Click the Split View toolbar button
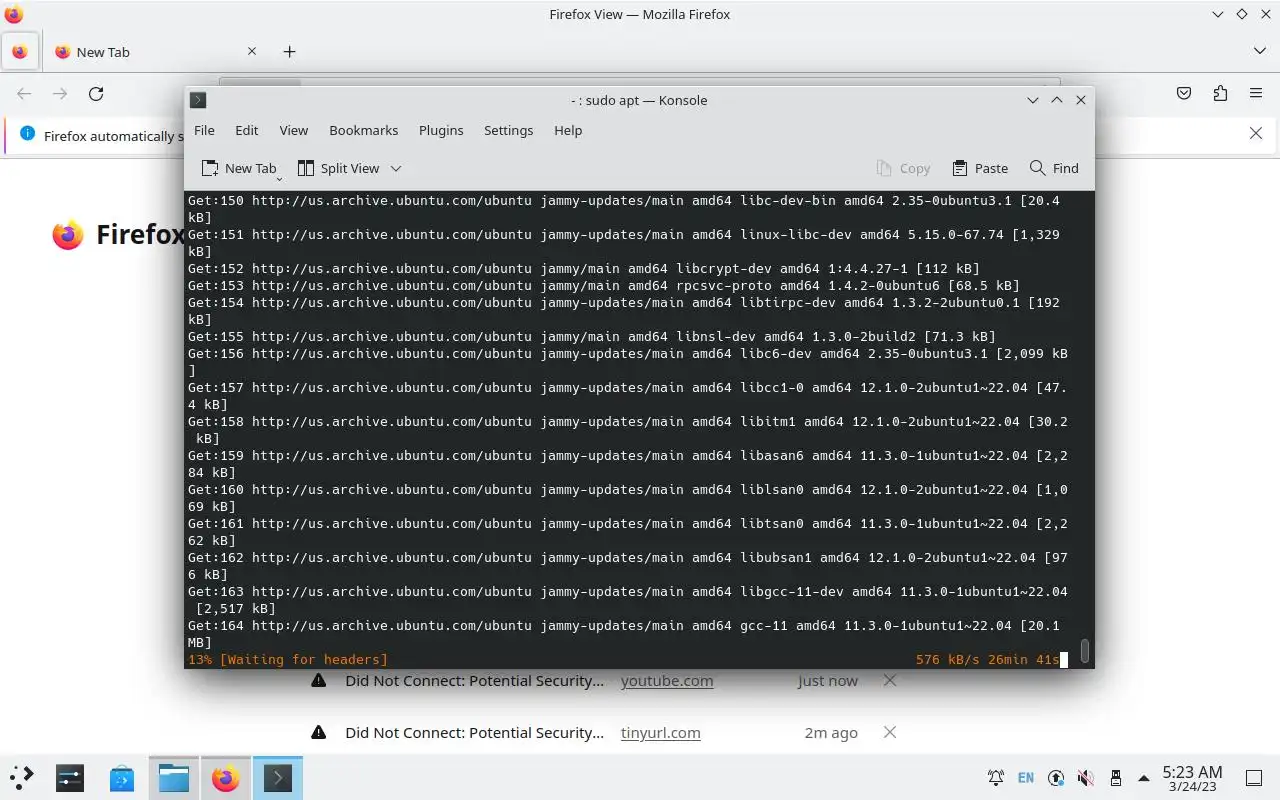1280x800 pixels. click(339, 168)
